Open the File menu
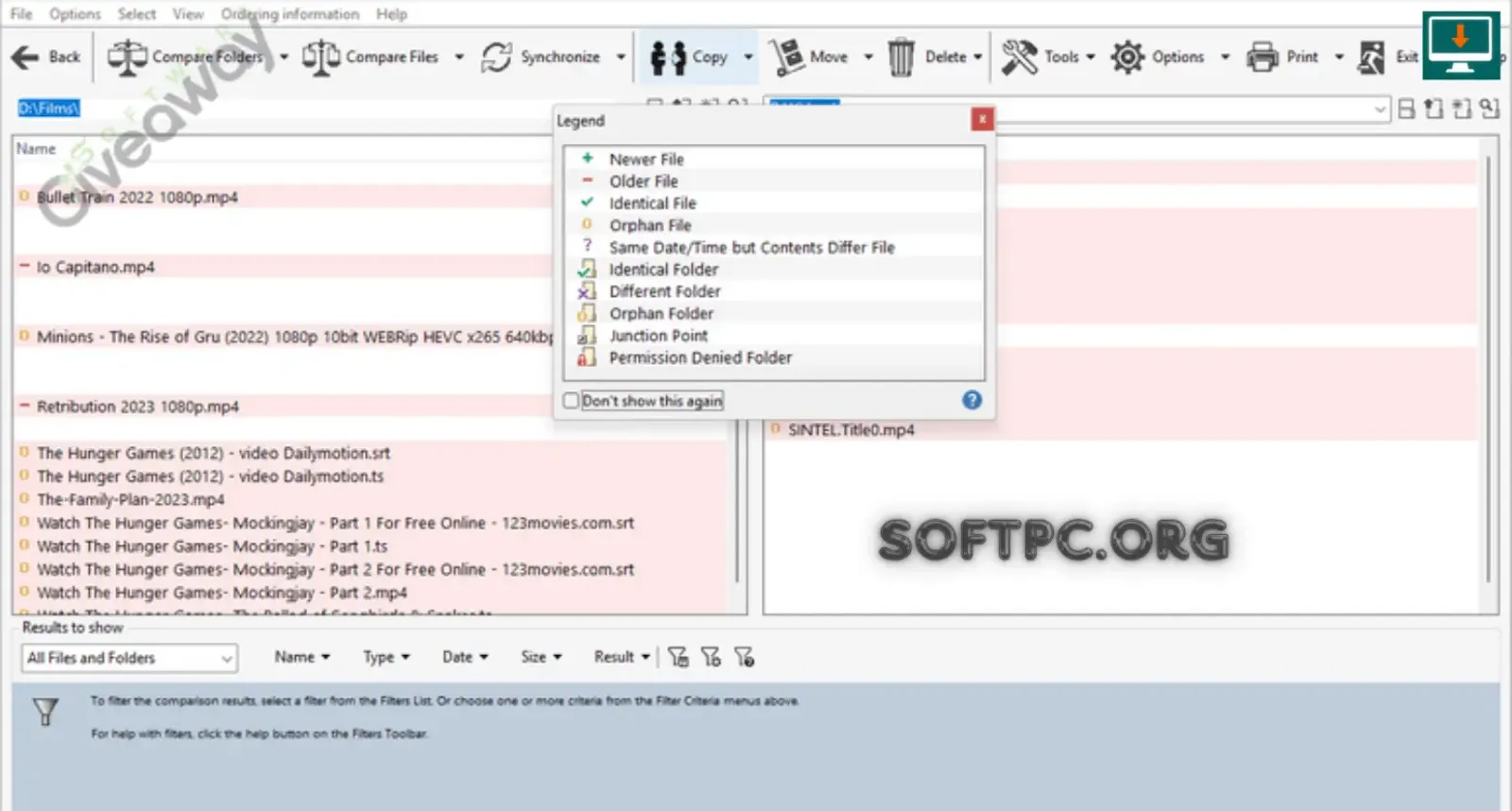Screen dimensions: 1512x811 click(x=21, y=14)
